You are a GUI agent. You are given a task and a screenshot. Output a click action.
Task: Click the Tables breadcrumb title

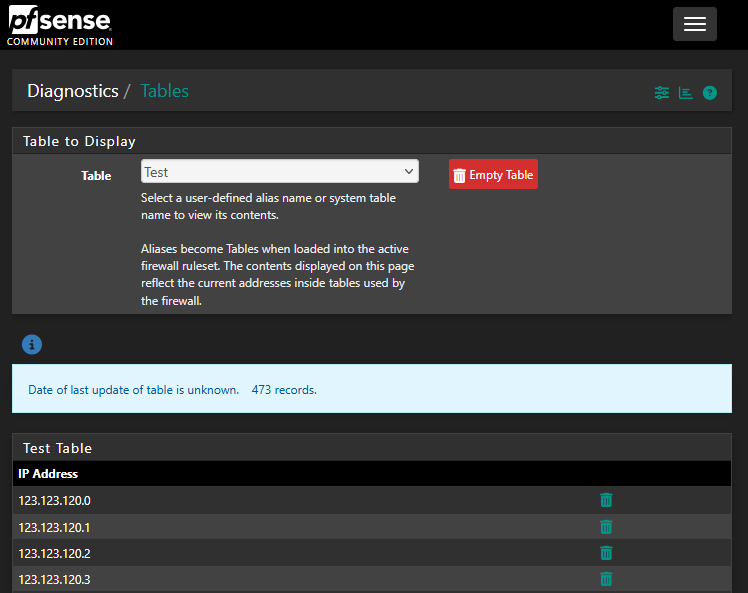(x=164, y=91)
